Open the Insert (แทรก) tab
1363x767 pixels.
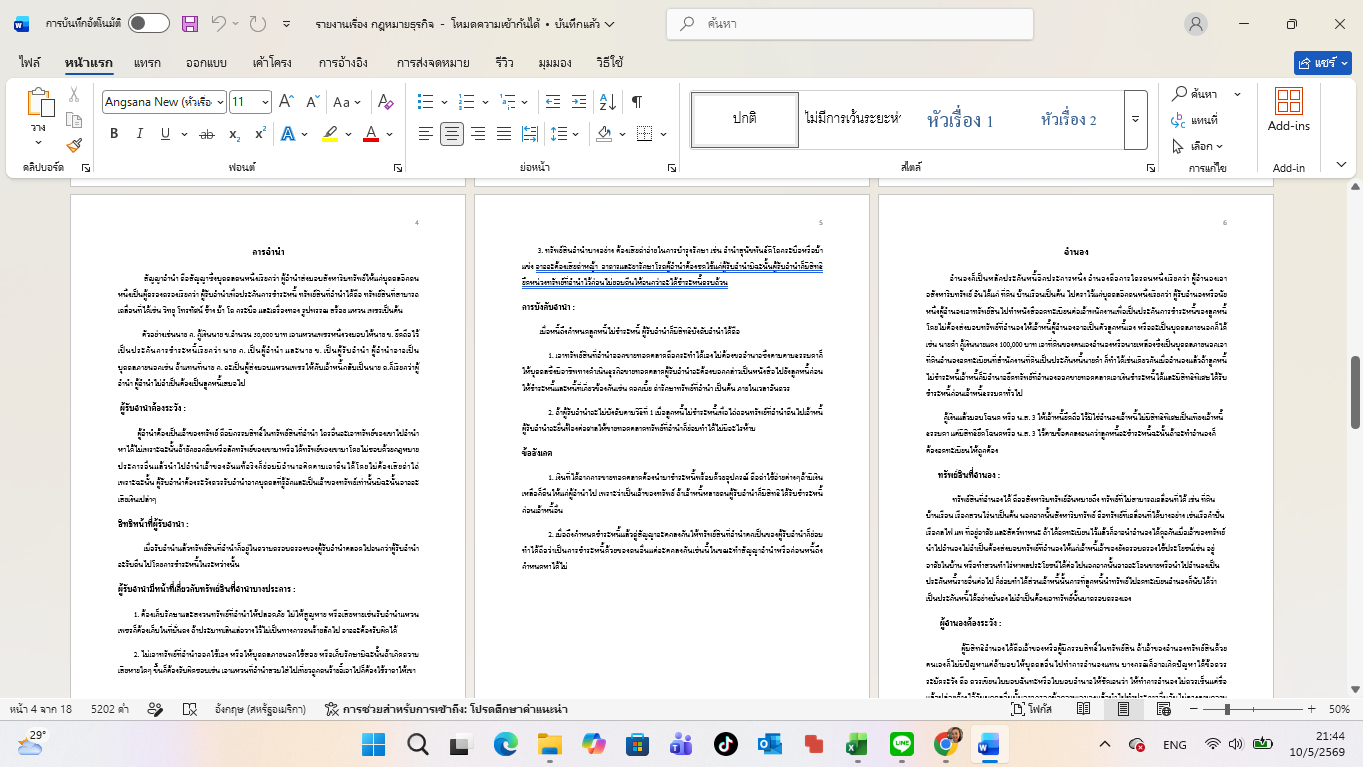[147, 63]
